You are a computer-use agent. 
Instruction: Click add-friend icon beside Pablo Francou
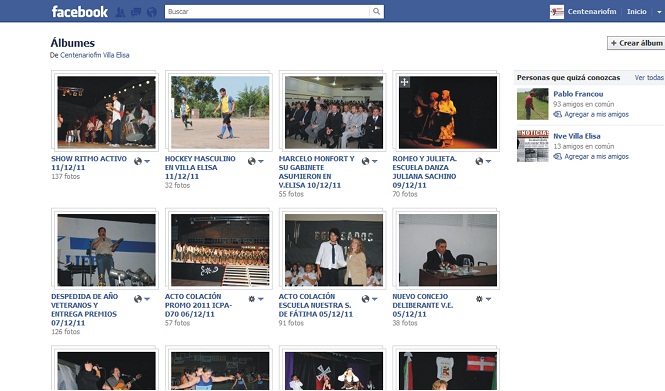pyautogui.click(x=557, y=115)
